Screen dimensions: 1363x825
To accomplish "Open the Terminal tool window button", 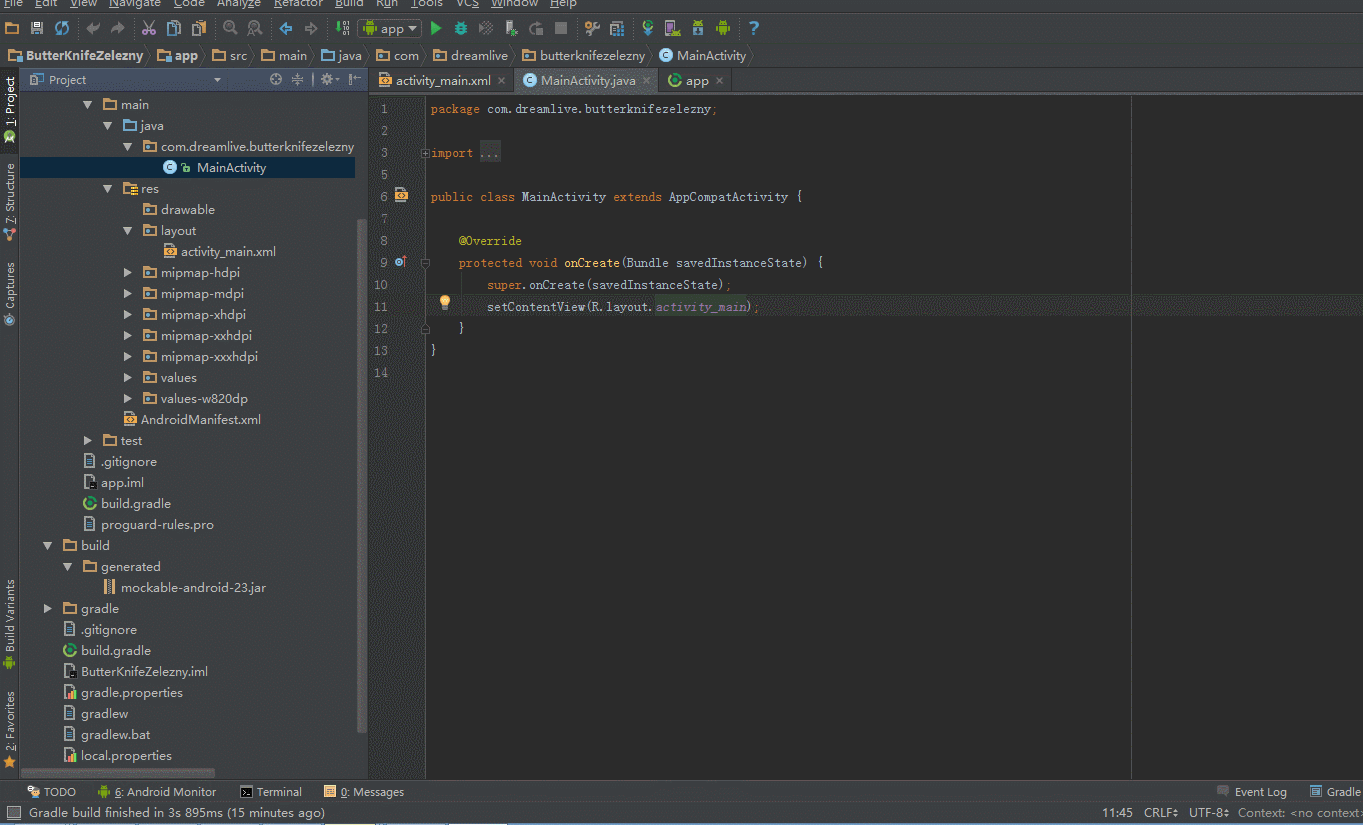I will tap(271, 792).
